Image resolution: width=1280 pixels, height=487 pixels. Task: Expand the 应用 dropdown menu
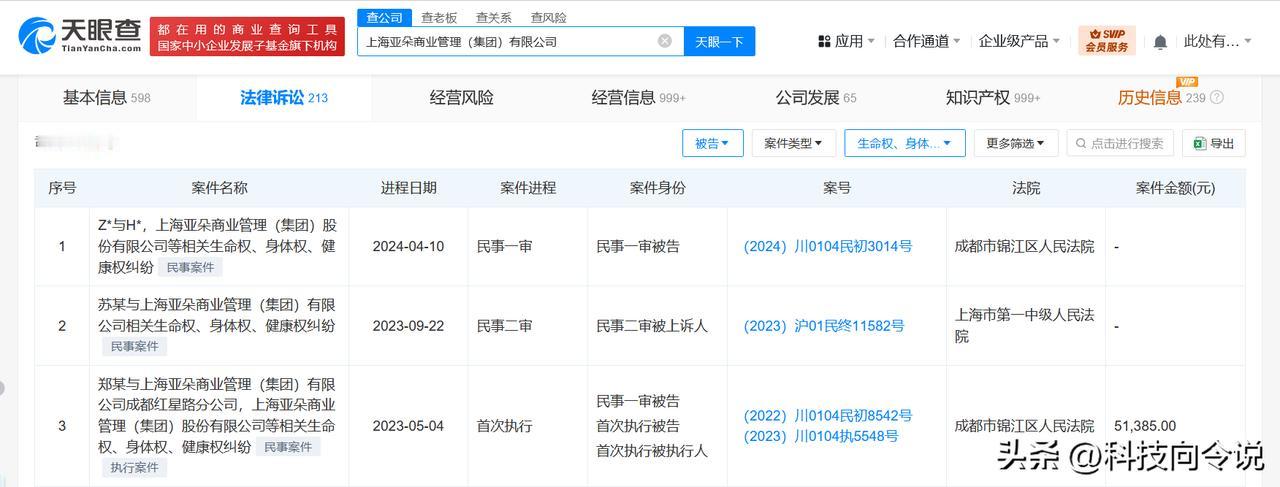point(846,41)
